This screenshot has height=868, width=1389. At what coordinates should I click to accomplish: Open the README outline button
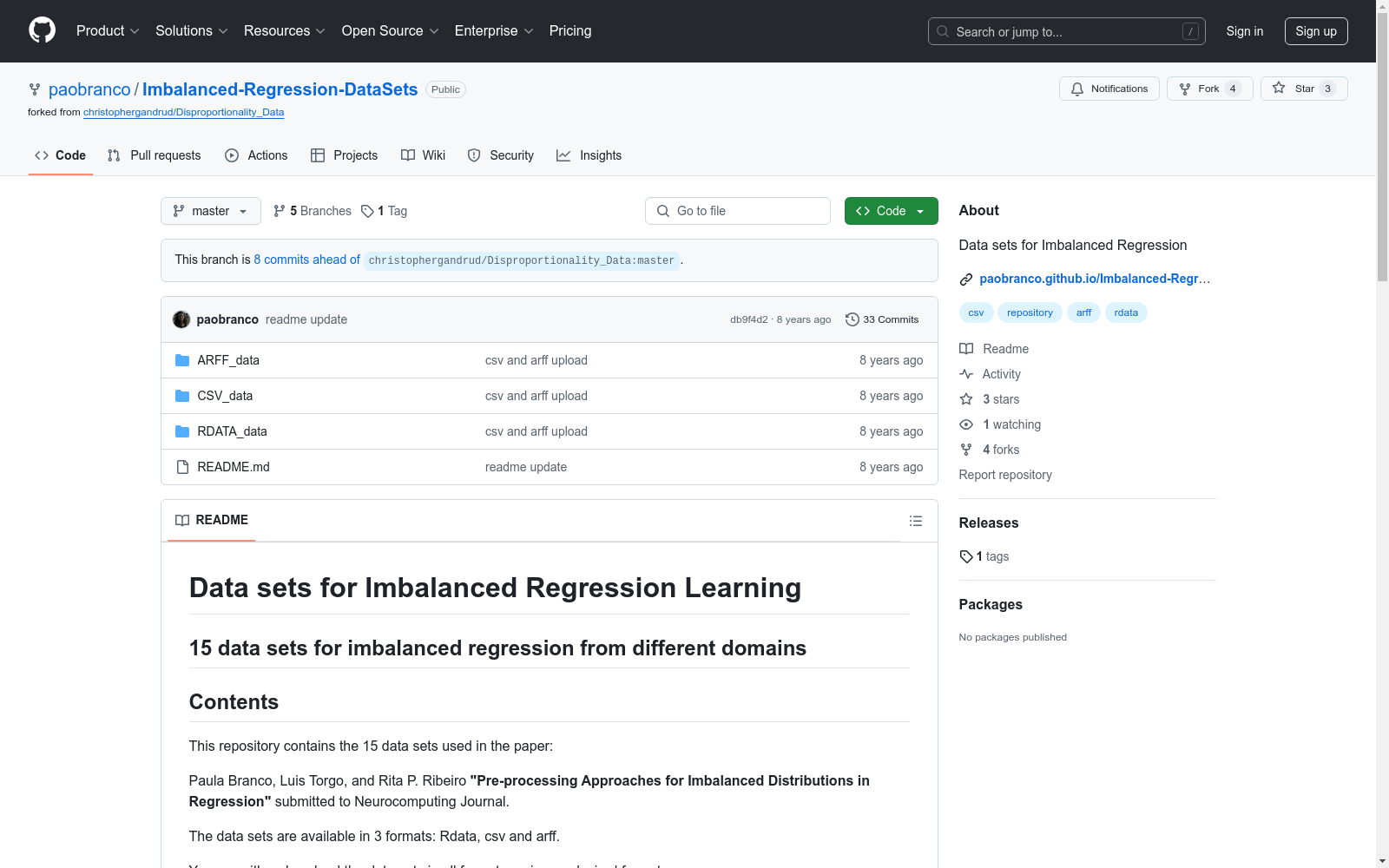916,521
